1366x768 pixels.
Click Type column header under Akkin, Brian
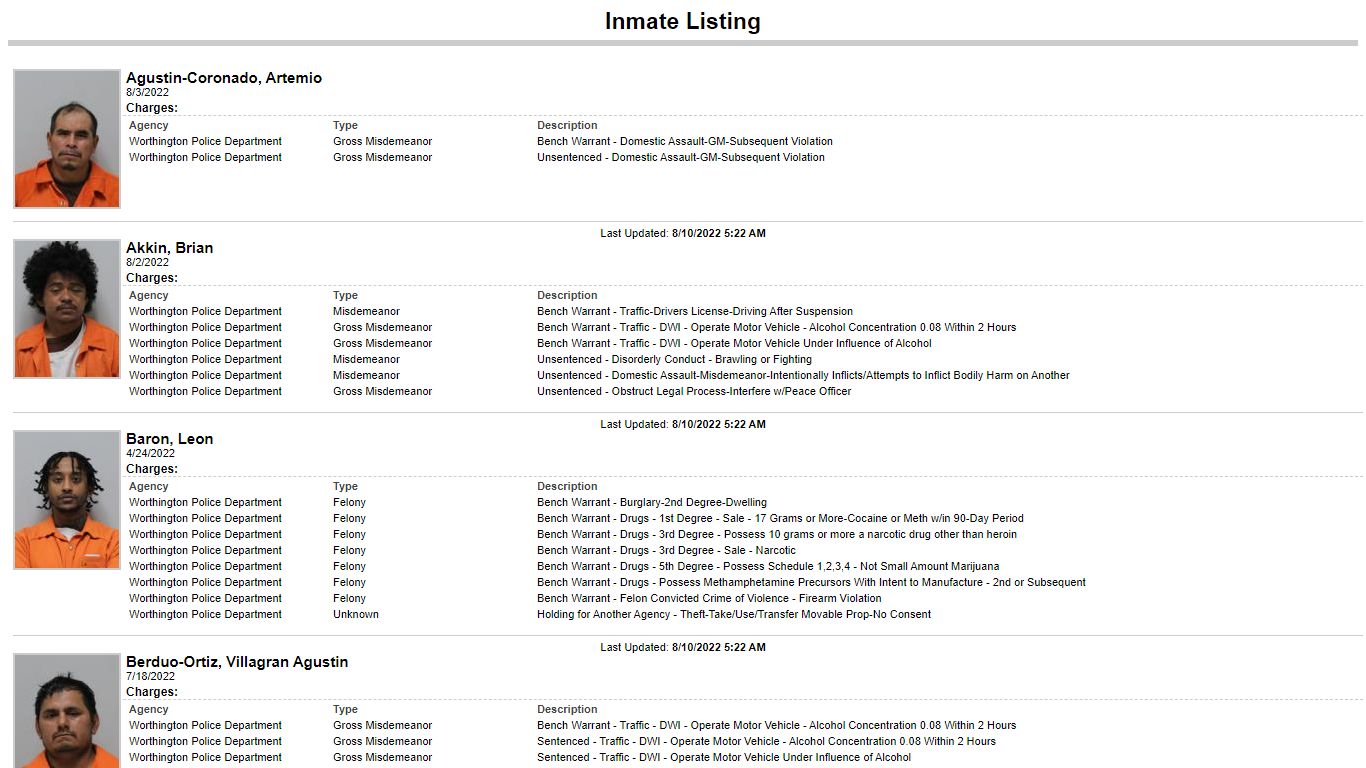pyautogui.click(x=345, y=295)
